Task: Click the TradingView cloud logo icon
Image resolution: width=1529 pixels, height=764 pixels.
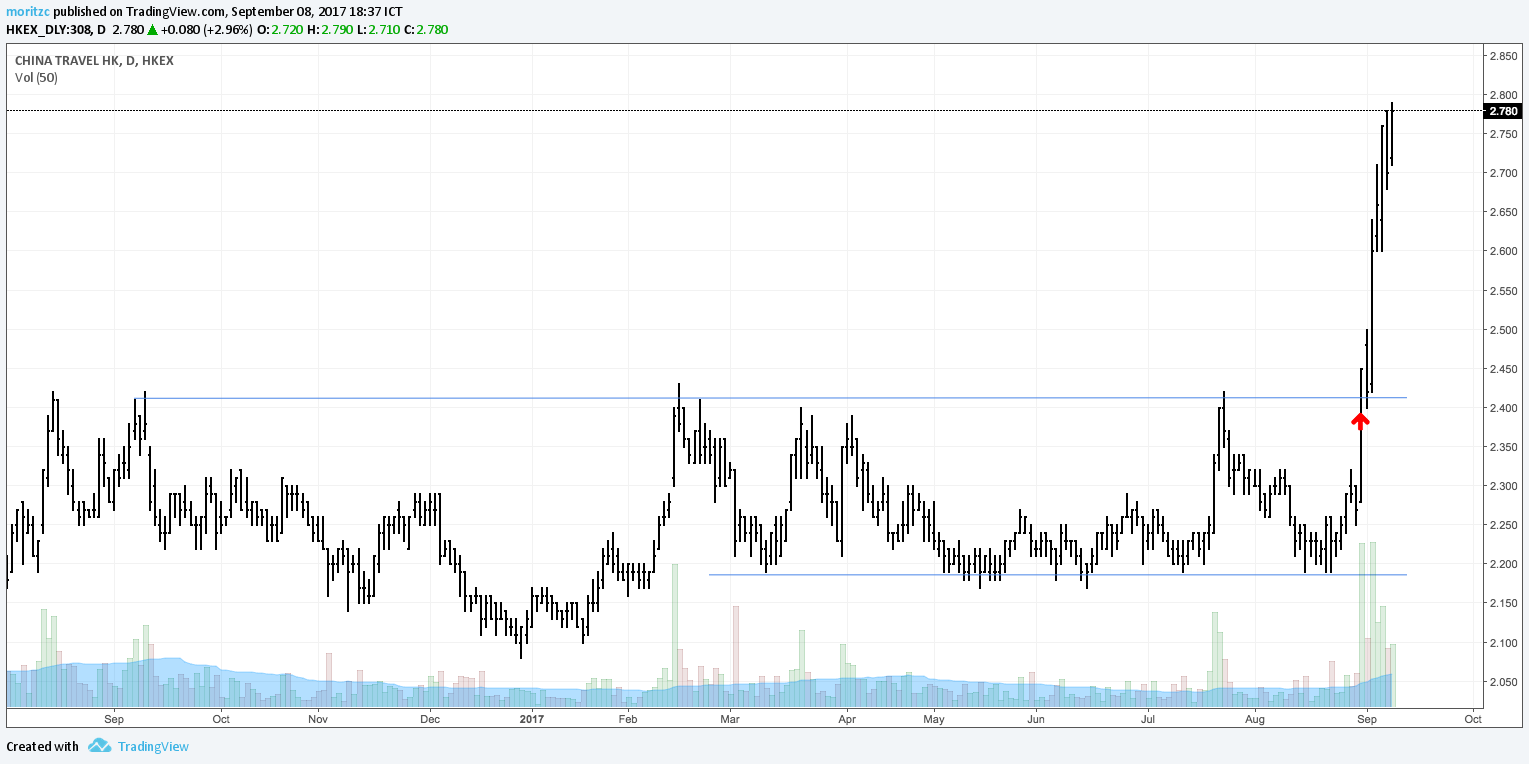Action: 99,746
